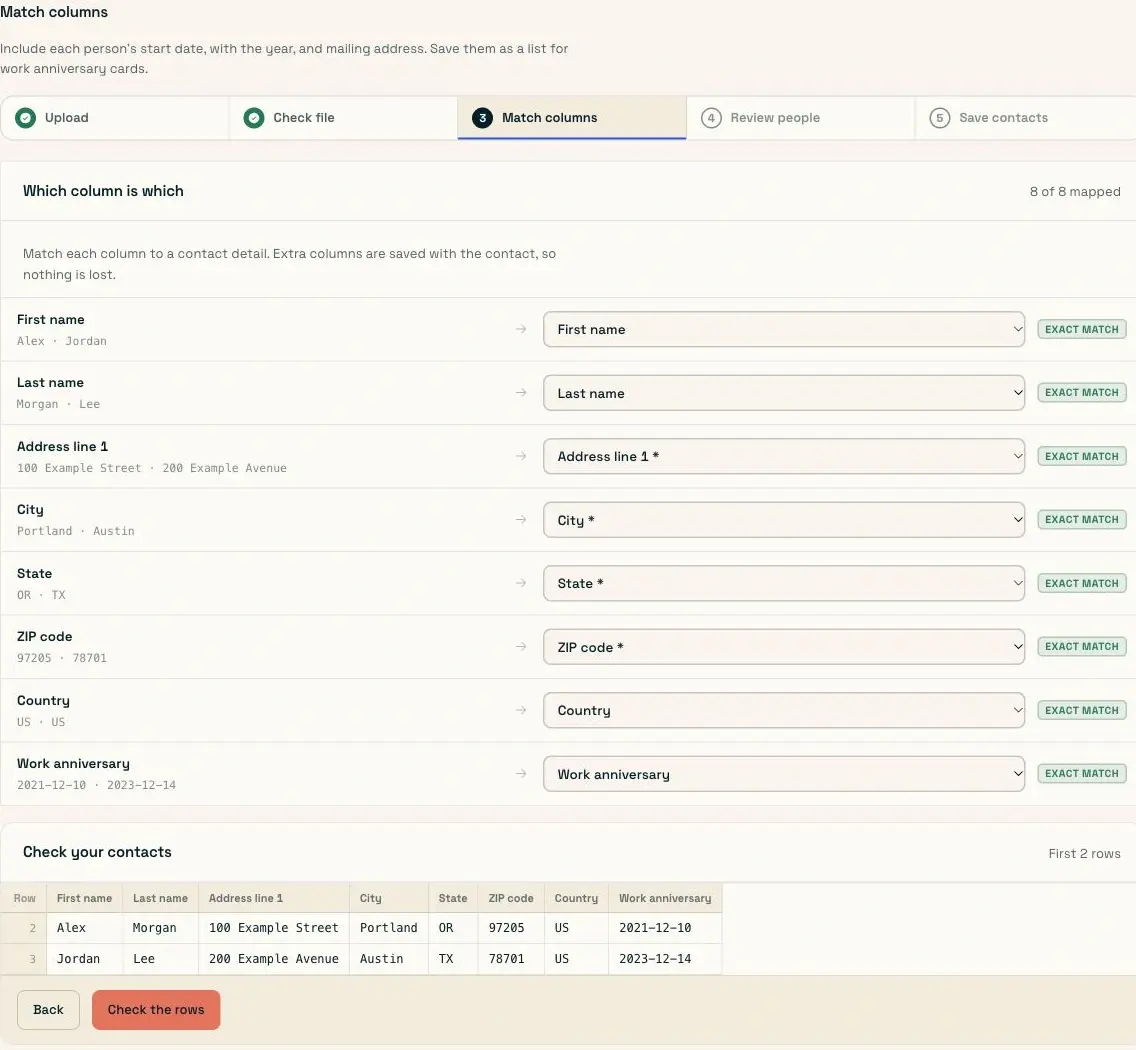
Task: Change the Work anniversary mapping dropdown
Action: tap(784, 774)
